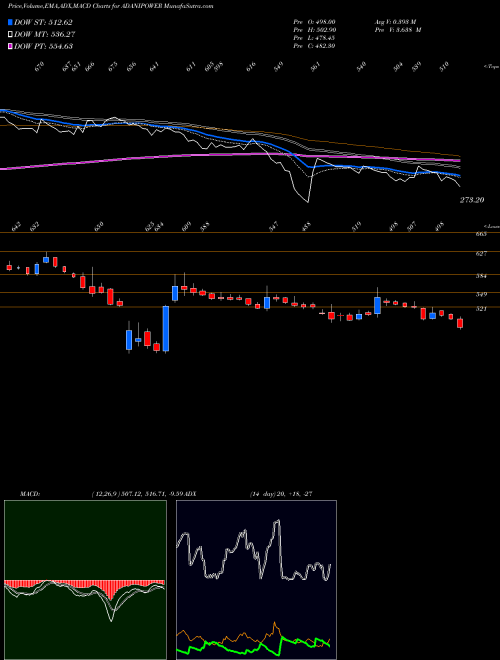The height and width of the screenshot is (660, 500).
Task: Click the (14 day) ADX values text
Action: 281,494
